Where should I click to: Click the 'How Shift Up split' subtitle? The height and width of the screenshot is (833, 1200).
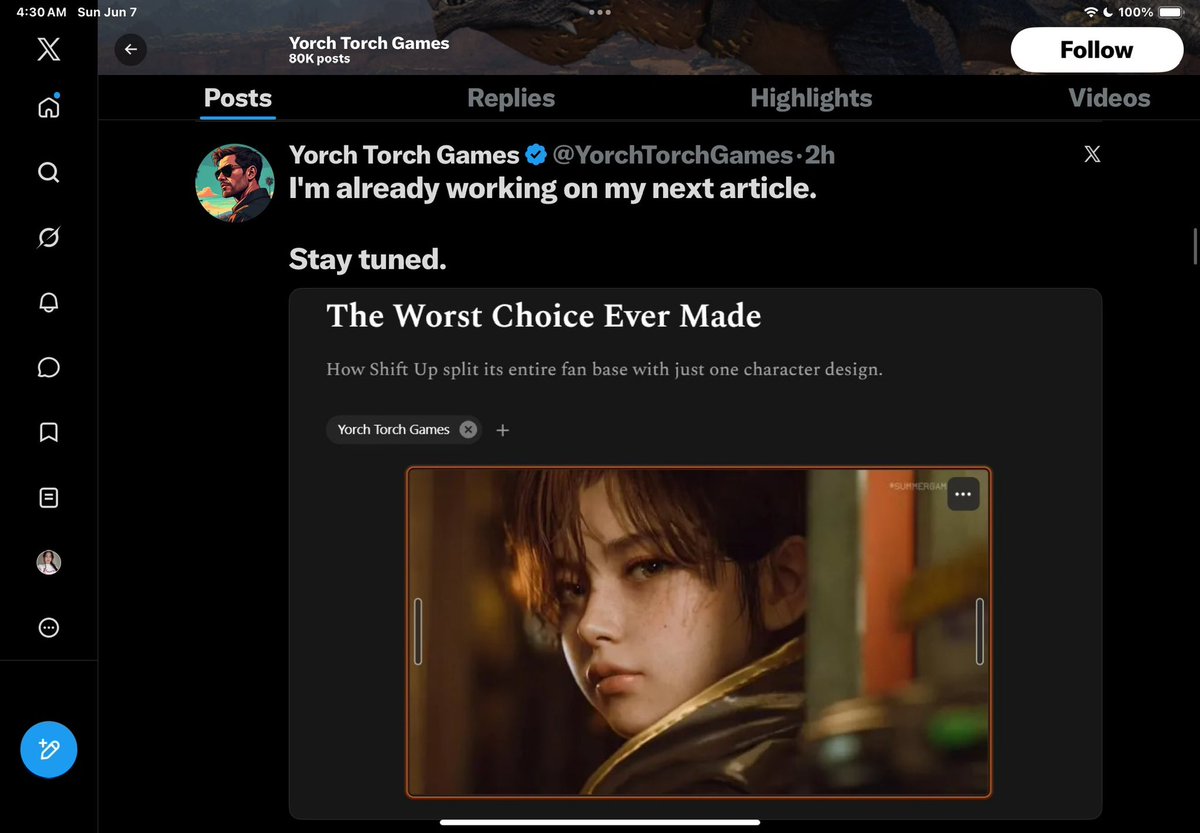point(604,369)
